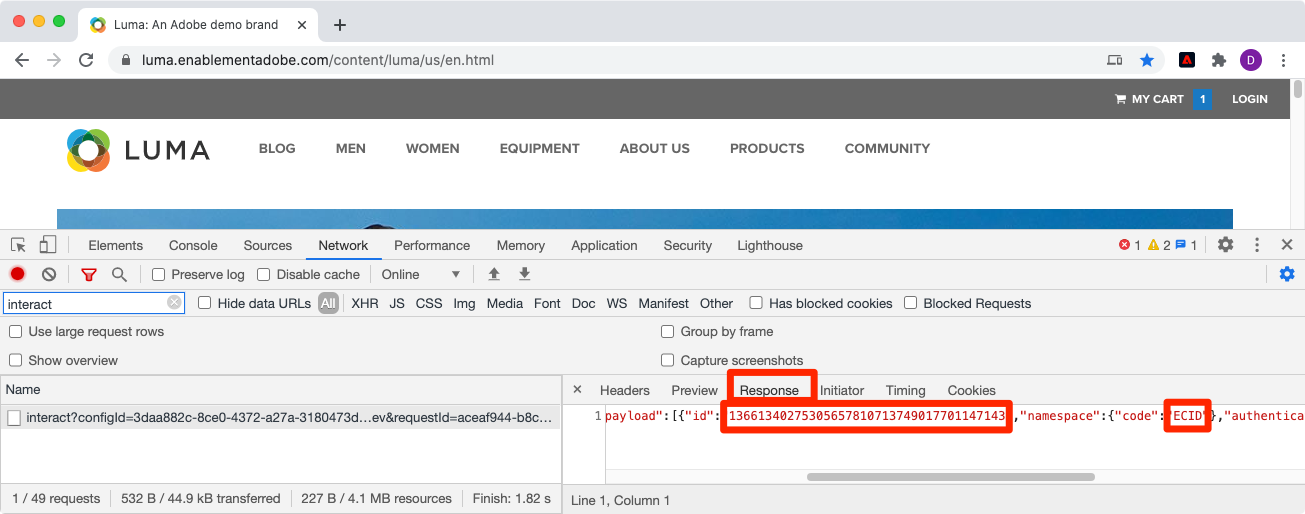This screenshot has width=1305, height=514.
Task: Open DevTools customize three-dot menu
Action: click(x=1257, y=245)
